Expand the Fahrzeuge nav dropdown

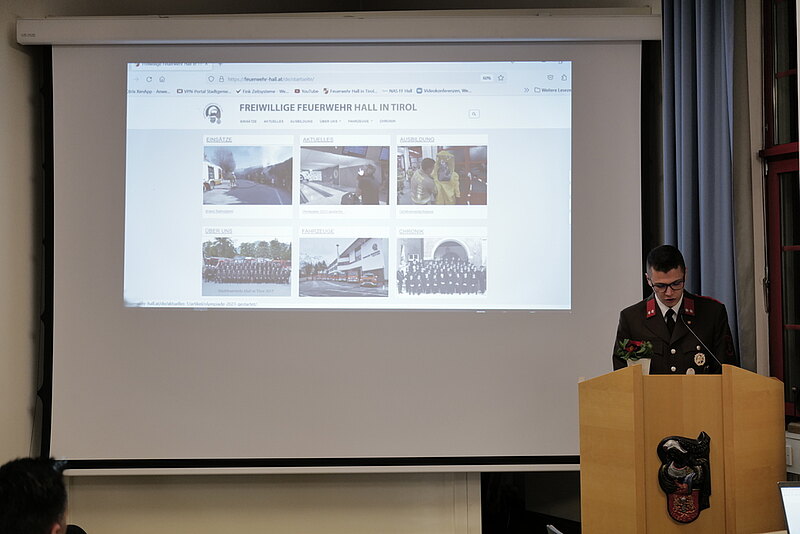coord(360,121)
